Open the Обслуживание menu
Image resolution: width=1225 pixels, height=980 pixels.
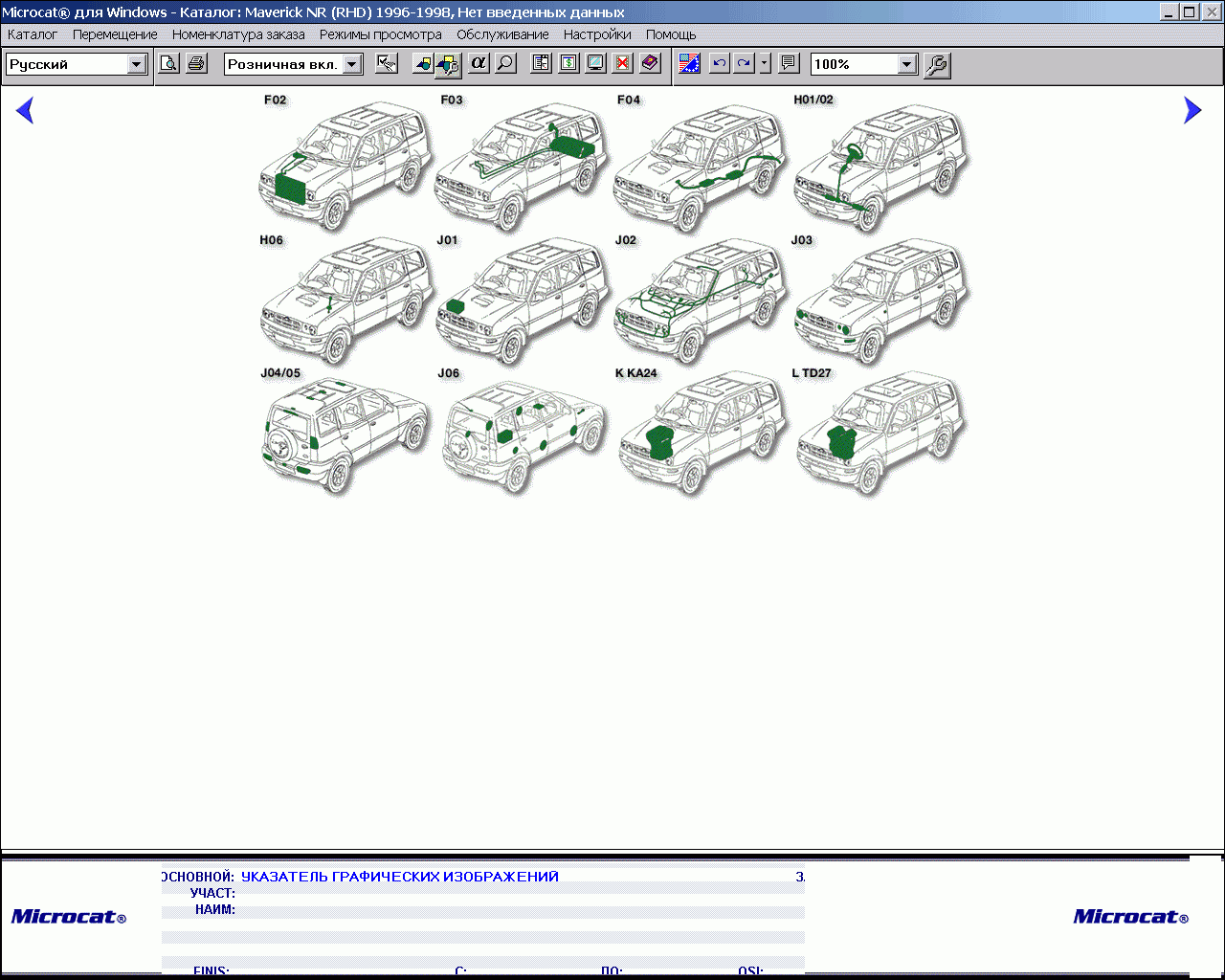pyautogui.click(x=502, y=34)
